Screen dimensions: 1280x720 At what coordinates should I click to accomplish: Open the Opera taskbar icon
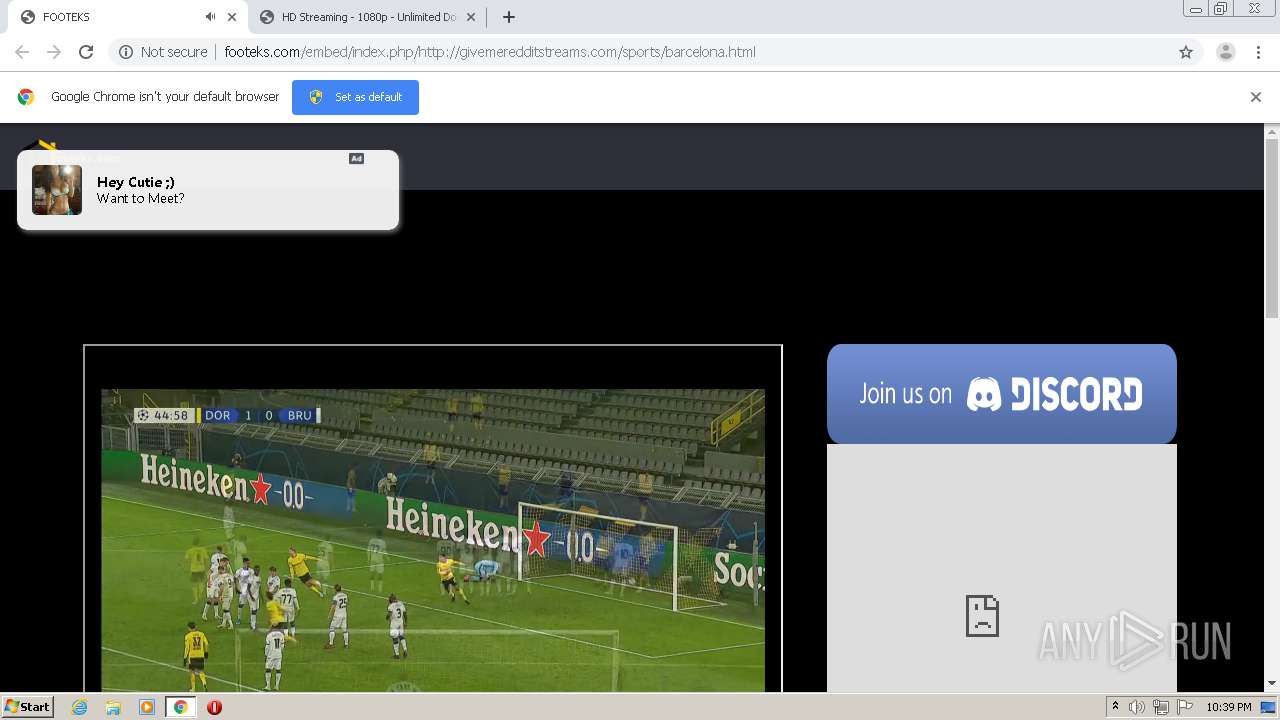(x=214, y=707)
